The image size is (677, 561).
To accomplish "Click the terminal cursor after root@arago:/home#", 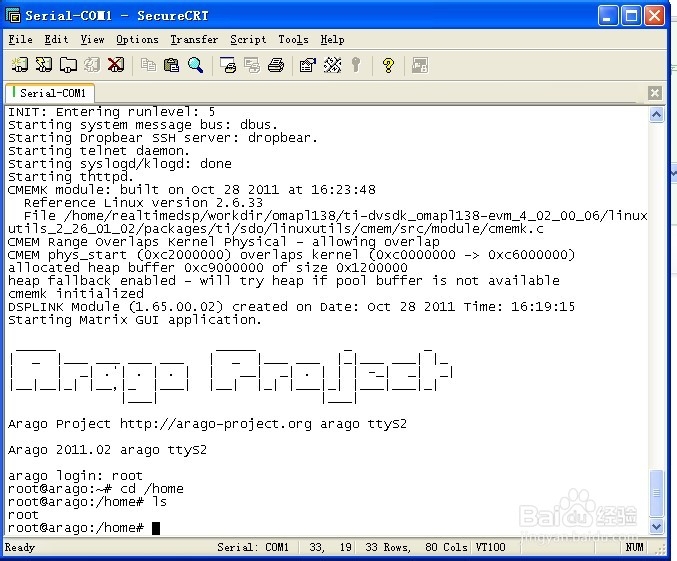I will [x=156, y=528].
